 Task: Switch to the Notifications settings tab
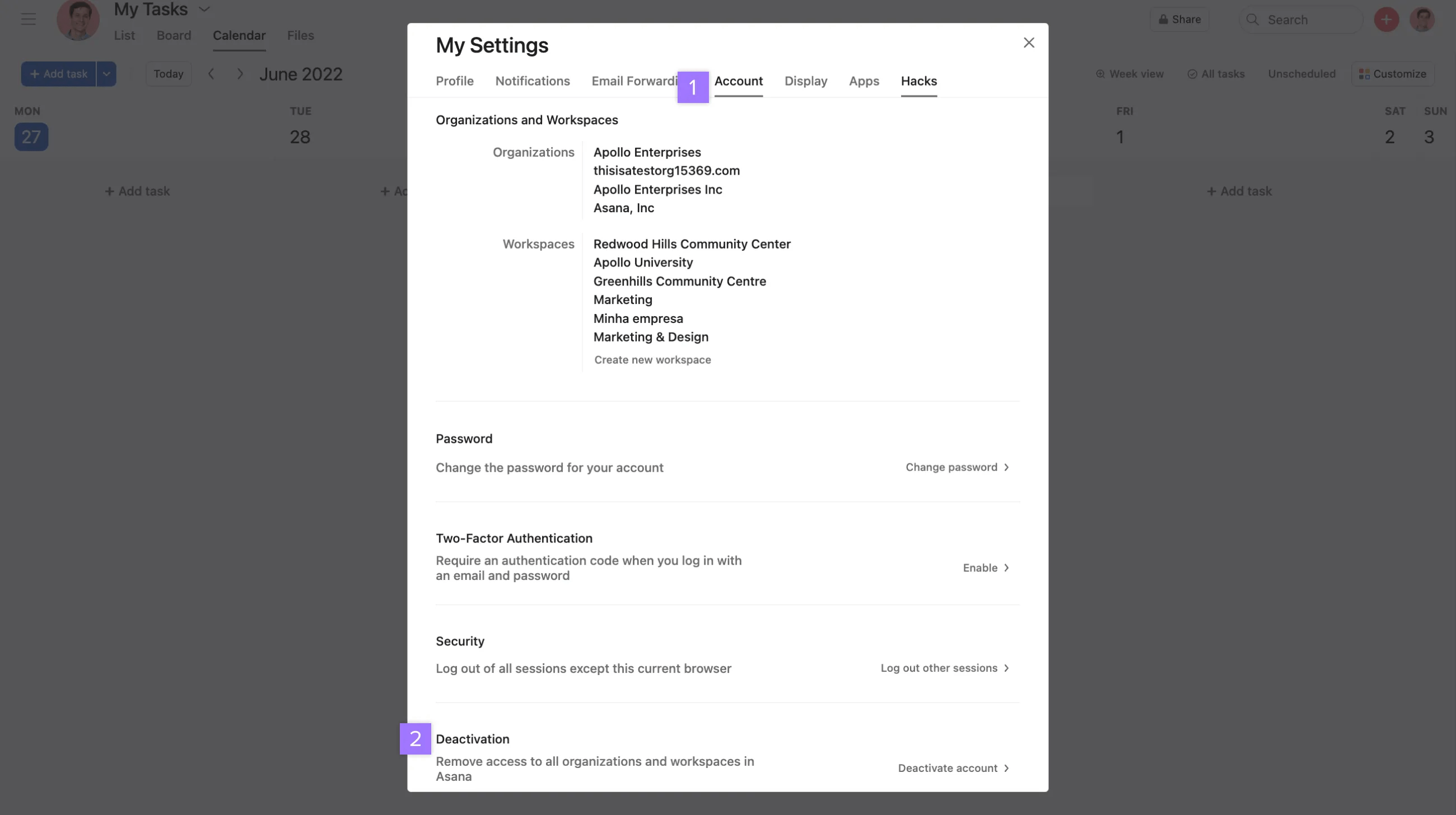(x=533, y=81)
